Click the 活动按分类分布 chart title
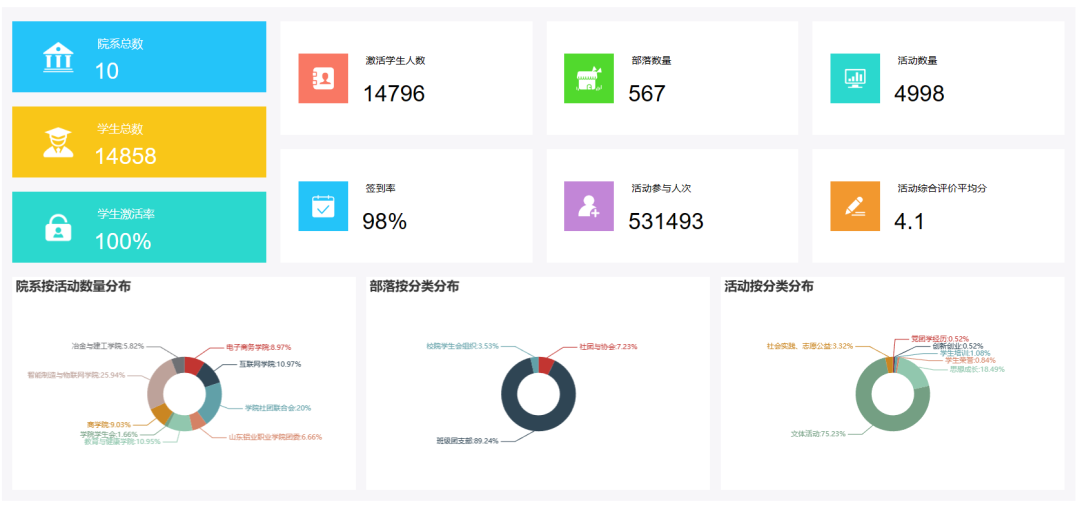Image resolution: width=1080 pixels, height=506 pixels. click(769, 286)
